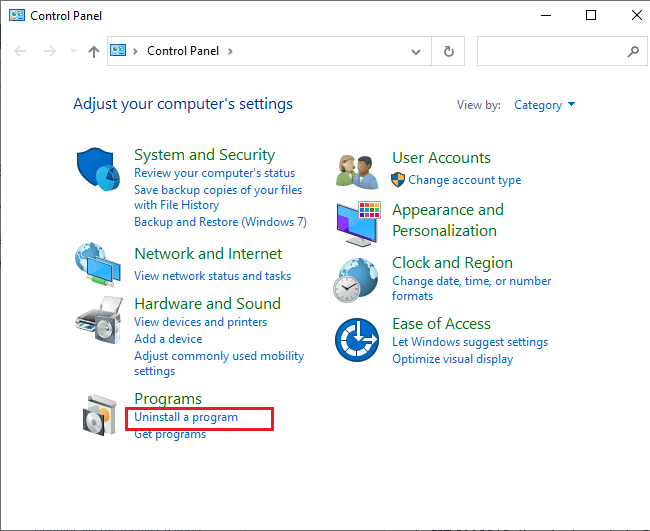650x531 pixels.
Task: Open Appearance and Personalization category
Action: 448,220
